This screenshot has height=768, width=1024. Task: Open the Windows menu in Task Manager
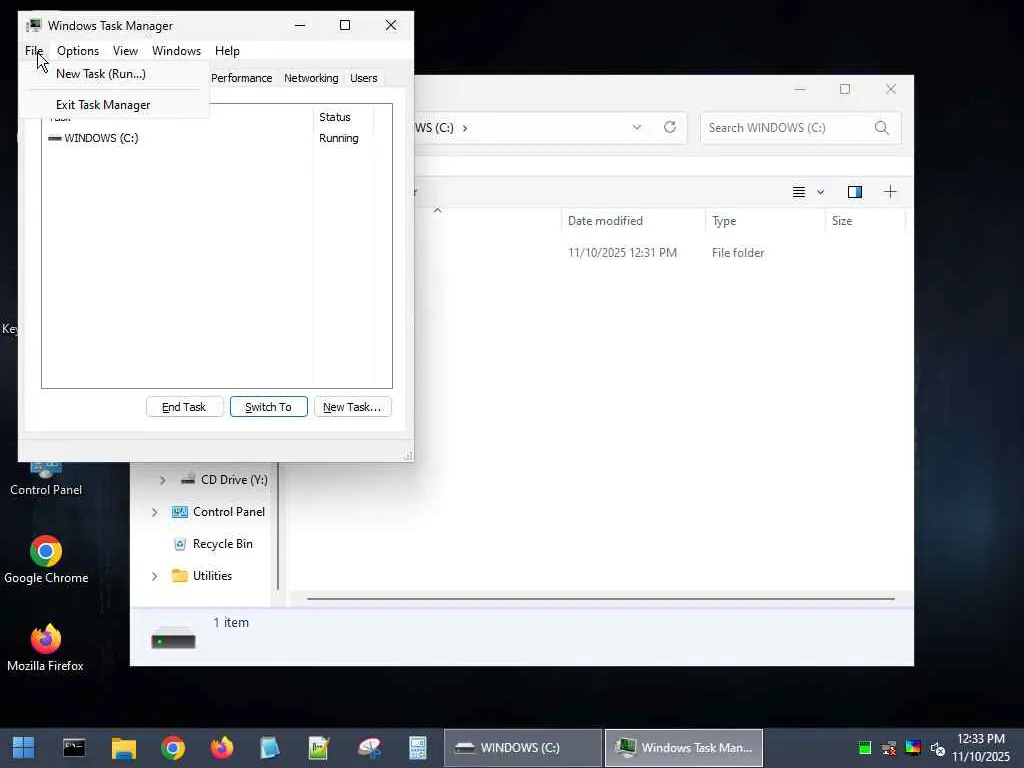pos(176,51)
